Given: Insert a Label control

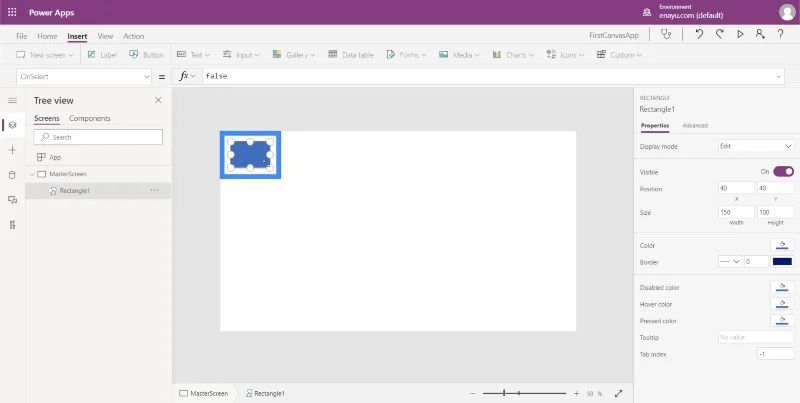Looking at the screenshot, I should coord(102,55).
